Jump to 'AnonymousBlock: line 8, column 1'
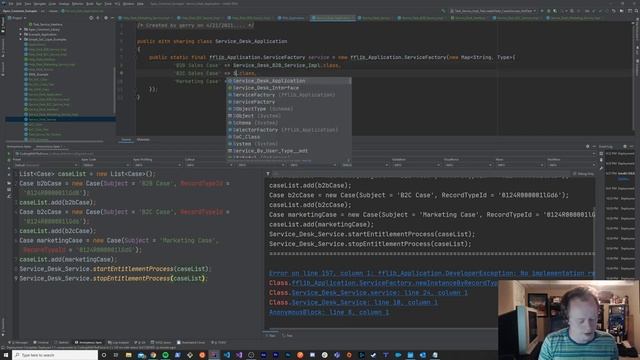Image resolution: width=640 pixels, height=360 pixels. coord(329,312)
